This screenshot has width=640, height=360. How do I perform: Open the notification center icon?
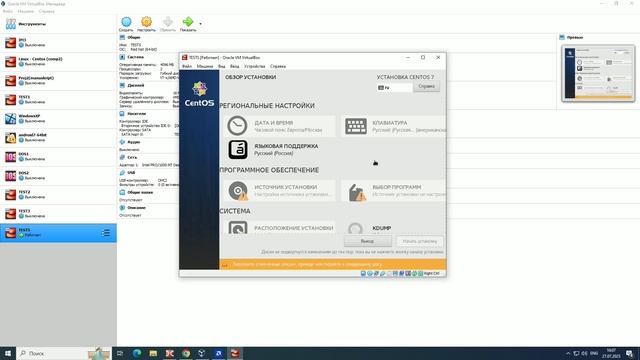coord(629,353)
